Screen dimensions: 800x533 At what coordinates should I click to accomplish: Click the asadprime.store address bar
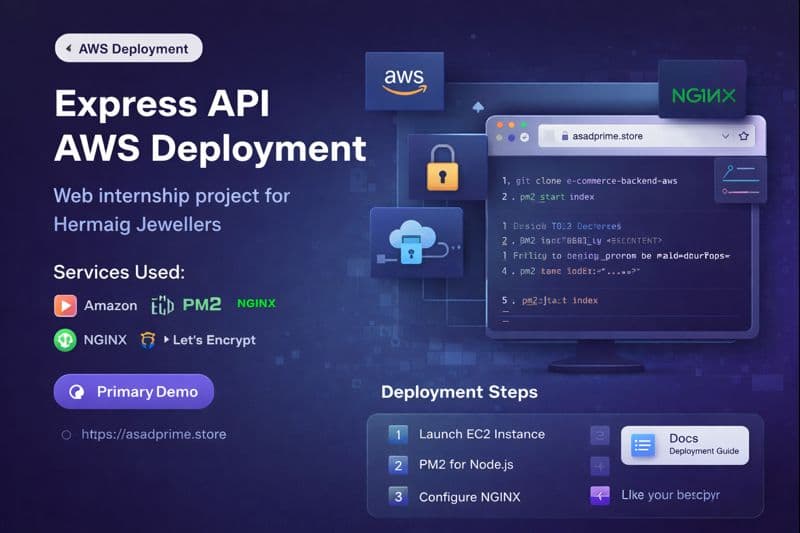tap(646, 136)
